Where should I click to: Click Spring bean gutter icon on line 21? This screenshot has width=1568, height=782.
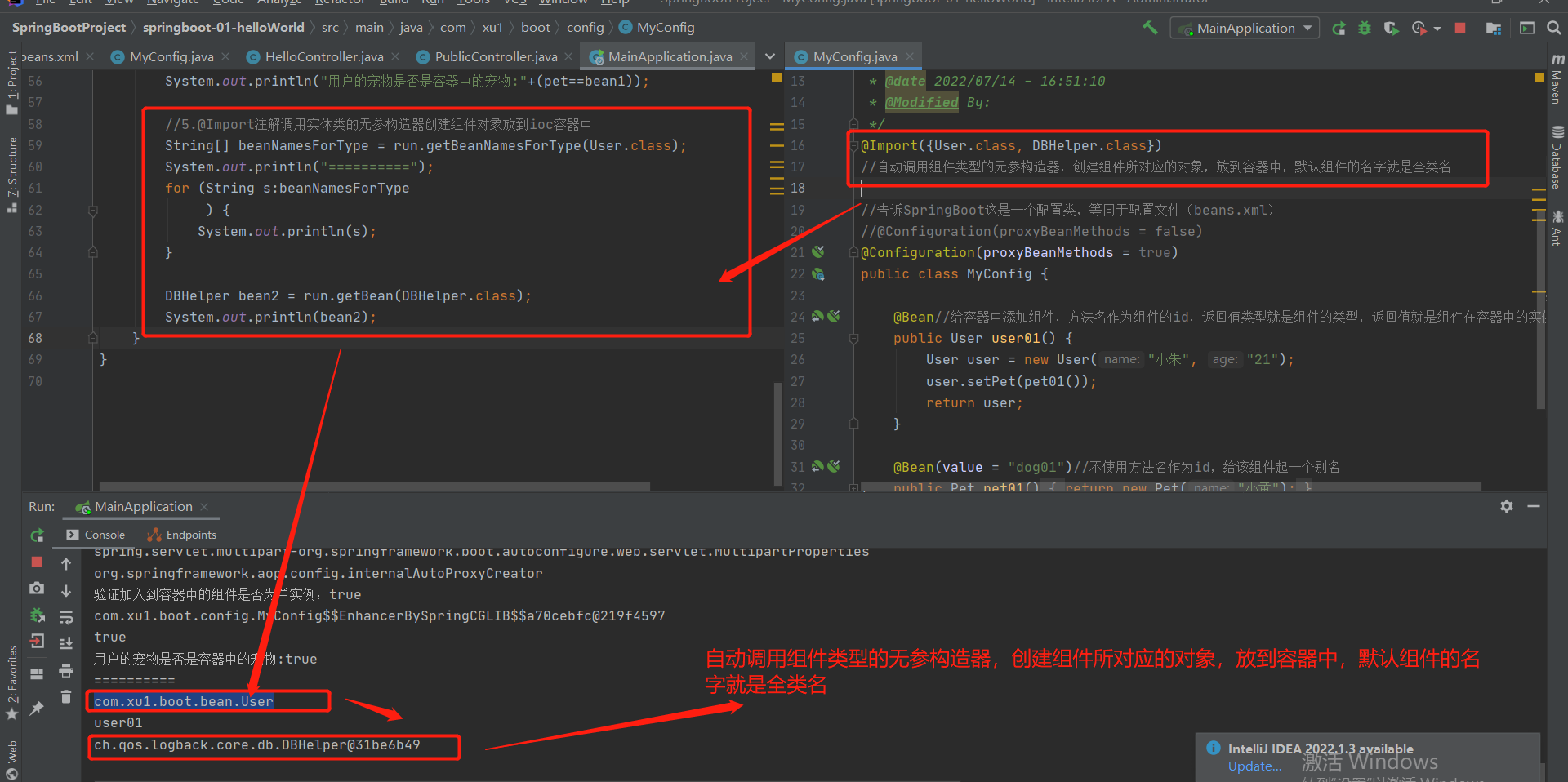(x=818, y=252)
